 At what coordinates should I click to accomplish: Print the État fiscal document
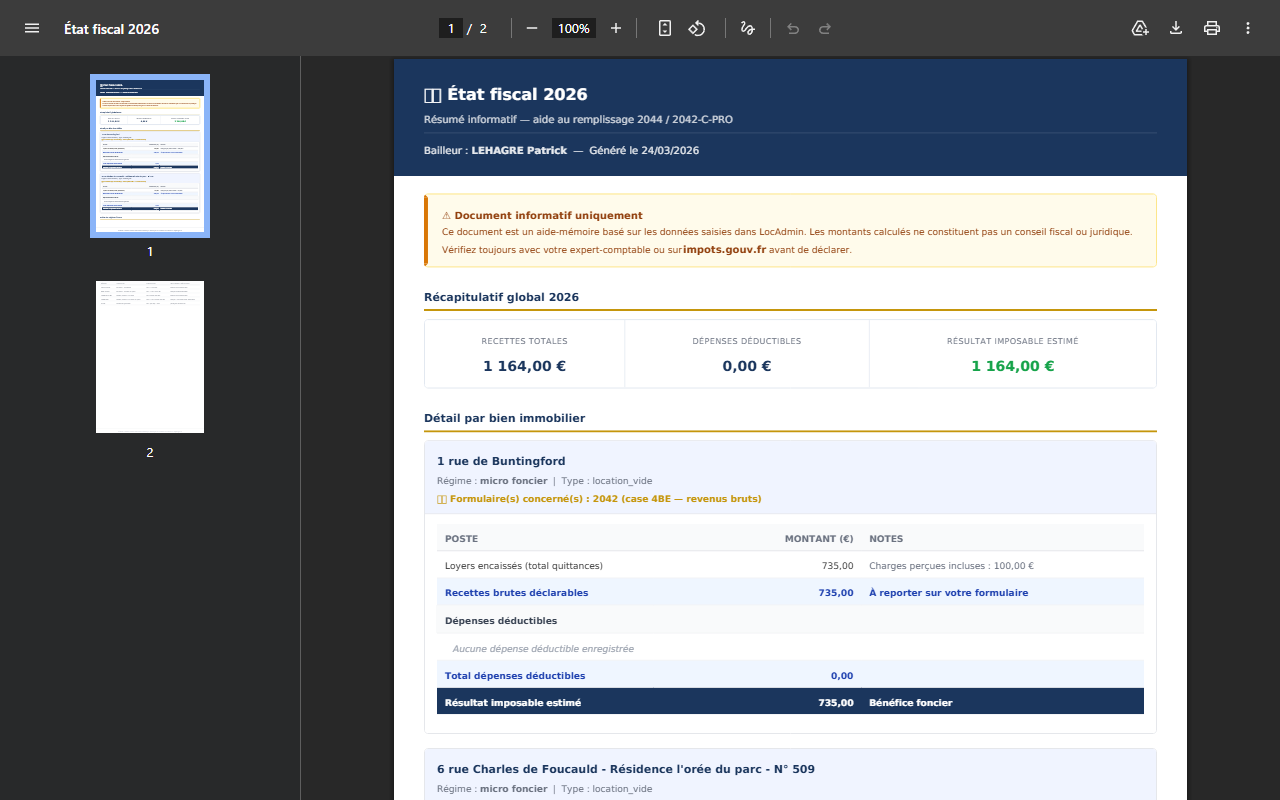point(1212,28)
